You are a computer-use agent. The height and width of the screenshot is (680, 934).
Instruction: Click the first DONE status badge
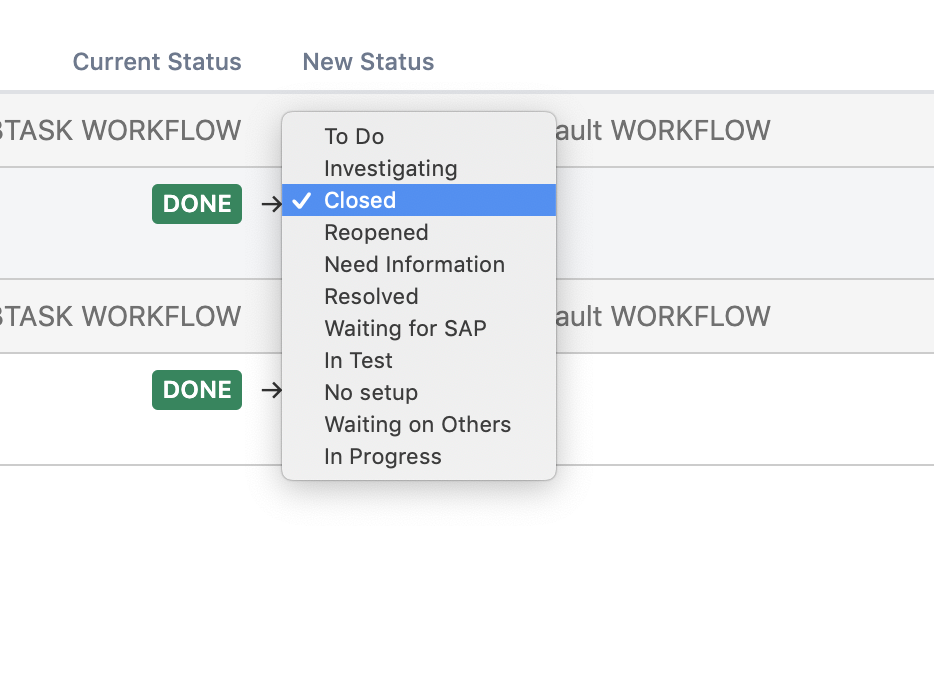click(x=197, y=204)
